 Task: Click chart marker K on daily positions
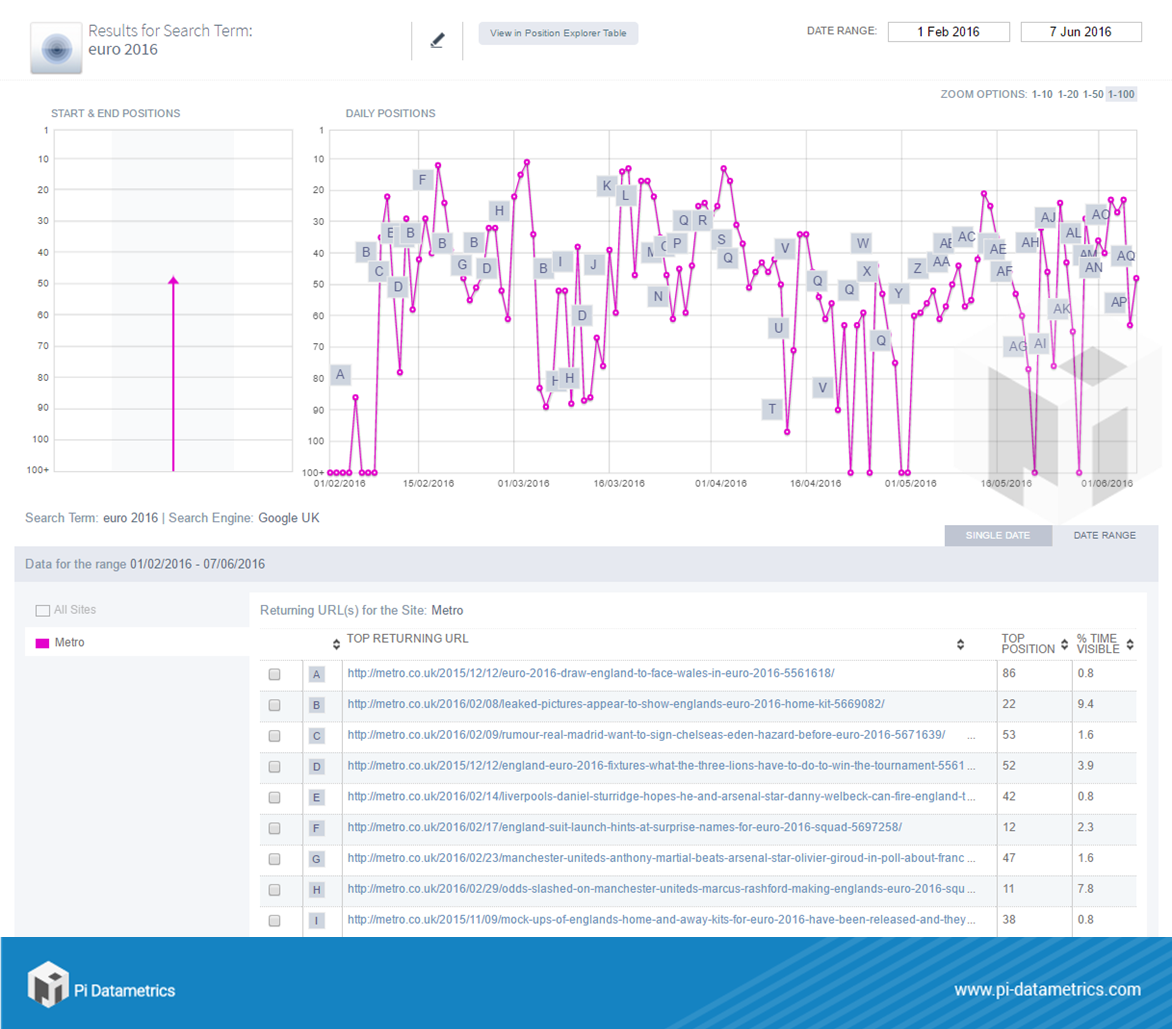[x=606, y=185]
